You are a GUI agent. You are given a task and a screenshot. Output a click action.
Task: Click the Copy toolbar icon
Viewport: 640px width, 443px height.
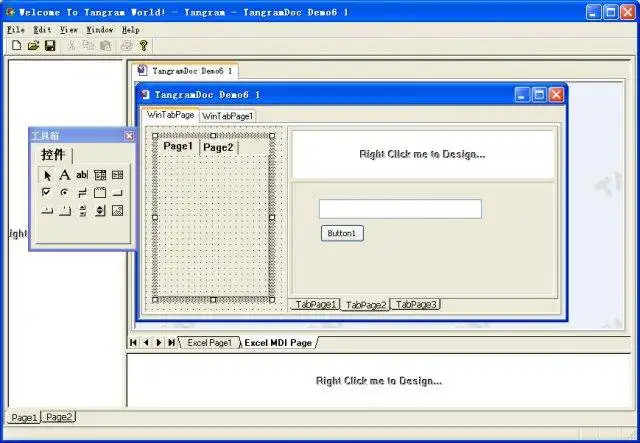click(88, 45)
